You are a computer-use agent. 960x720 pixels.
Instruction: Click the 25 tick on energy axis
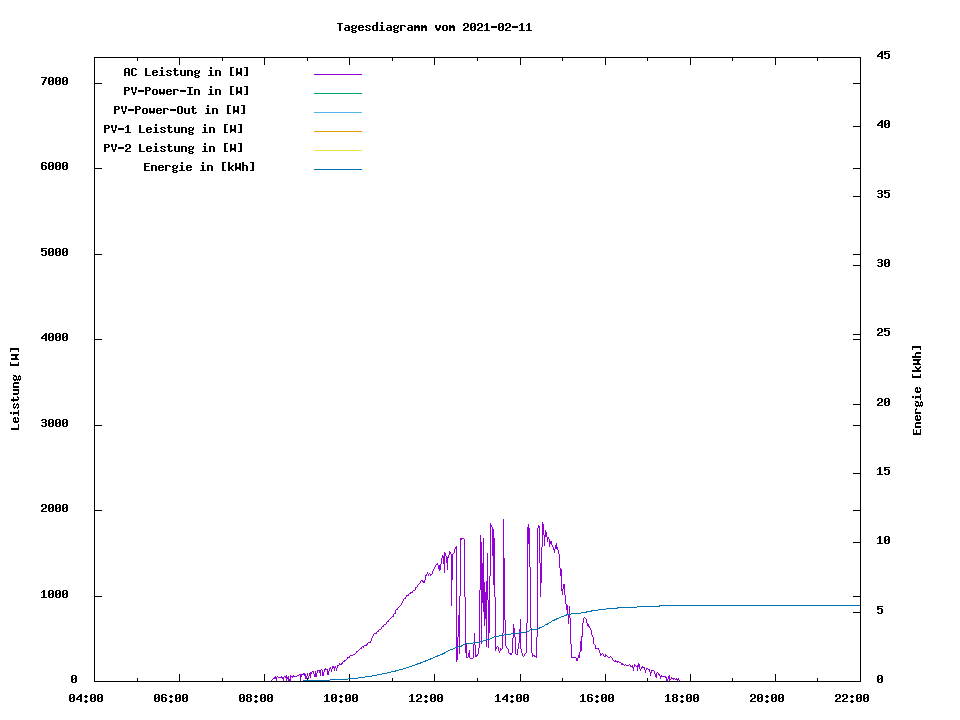pyautogui.click(x=883, y=333)
